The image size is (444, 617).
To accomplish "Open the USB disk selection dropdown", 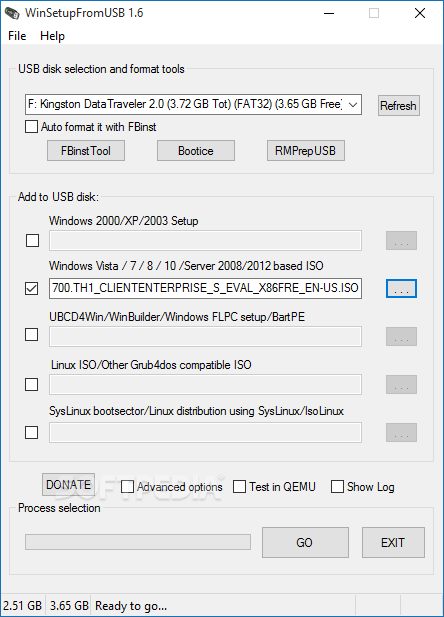I will (x=193, y=104).
